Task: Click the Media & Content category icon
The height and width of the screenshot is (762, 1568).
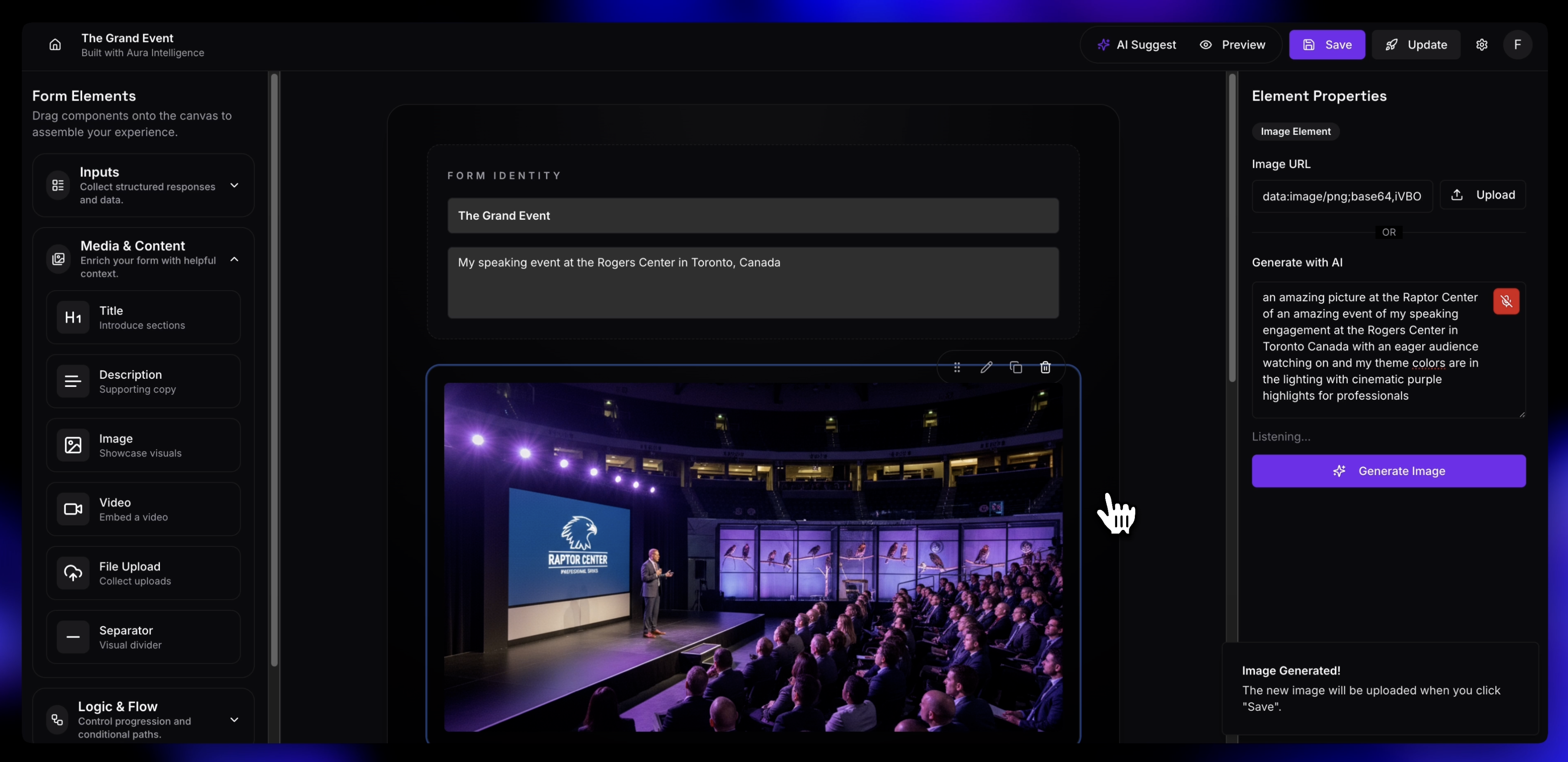Action: [x=58, y=259]
